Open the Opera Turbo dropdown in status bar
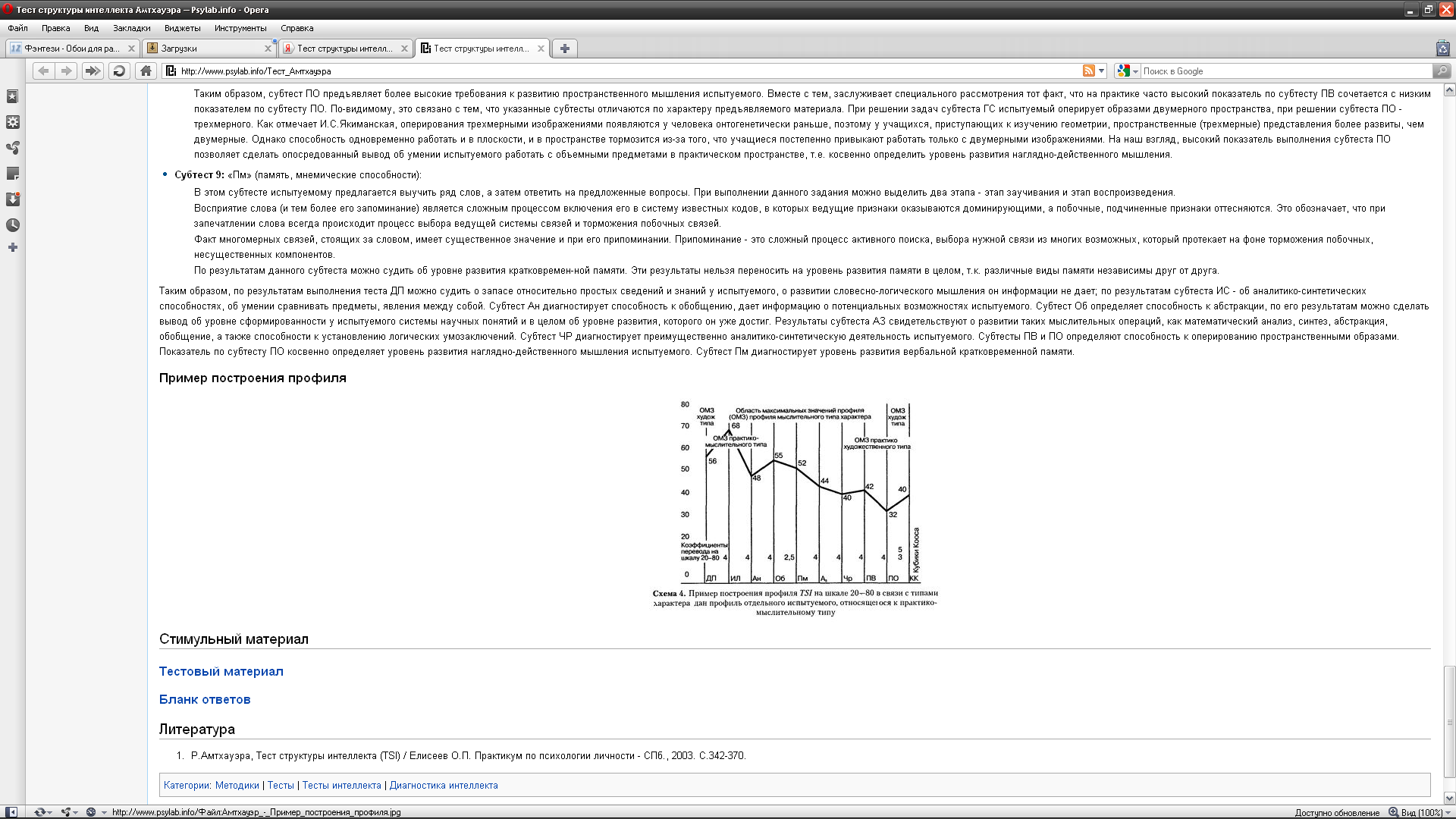 (96, 812)
